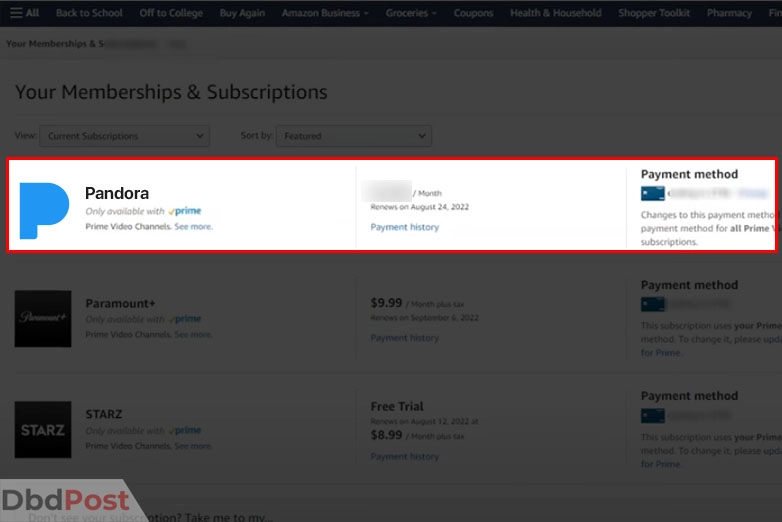Viewport: 782px width, 522px height.
Task: Open Sort by Featured dropdown
Action: (354, 136)
